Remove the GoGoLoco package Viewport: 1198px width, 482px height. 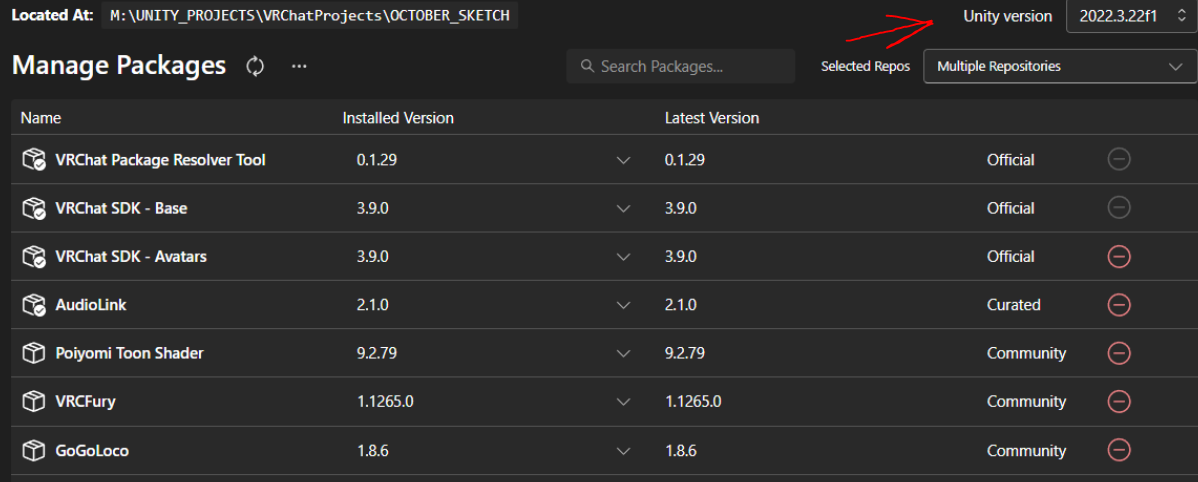click(1119, 450)
